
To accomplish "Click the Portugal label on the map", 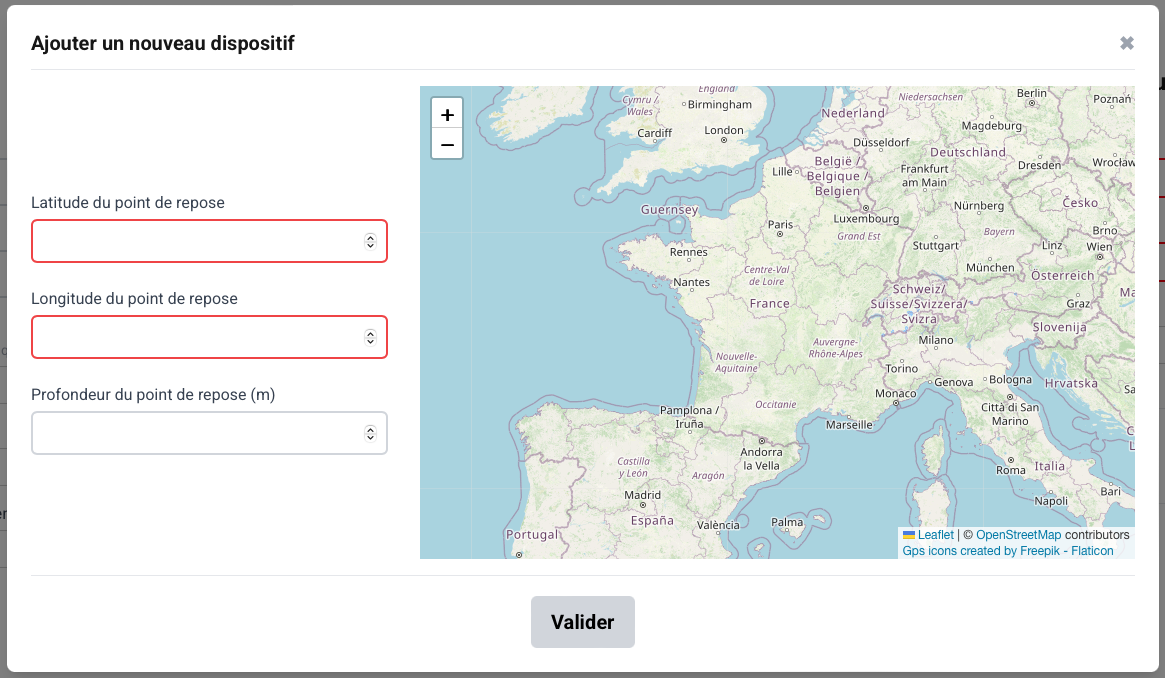I will click(x=531, y=535).
